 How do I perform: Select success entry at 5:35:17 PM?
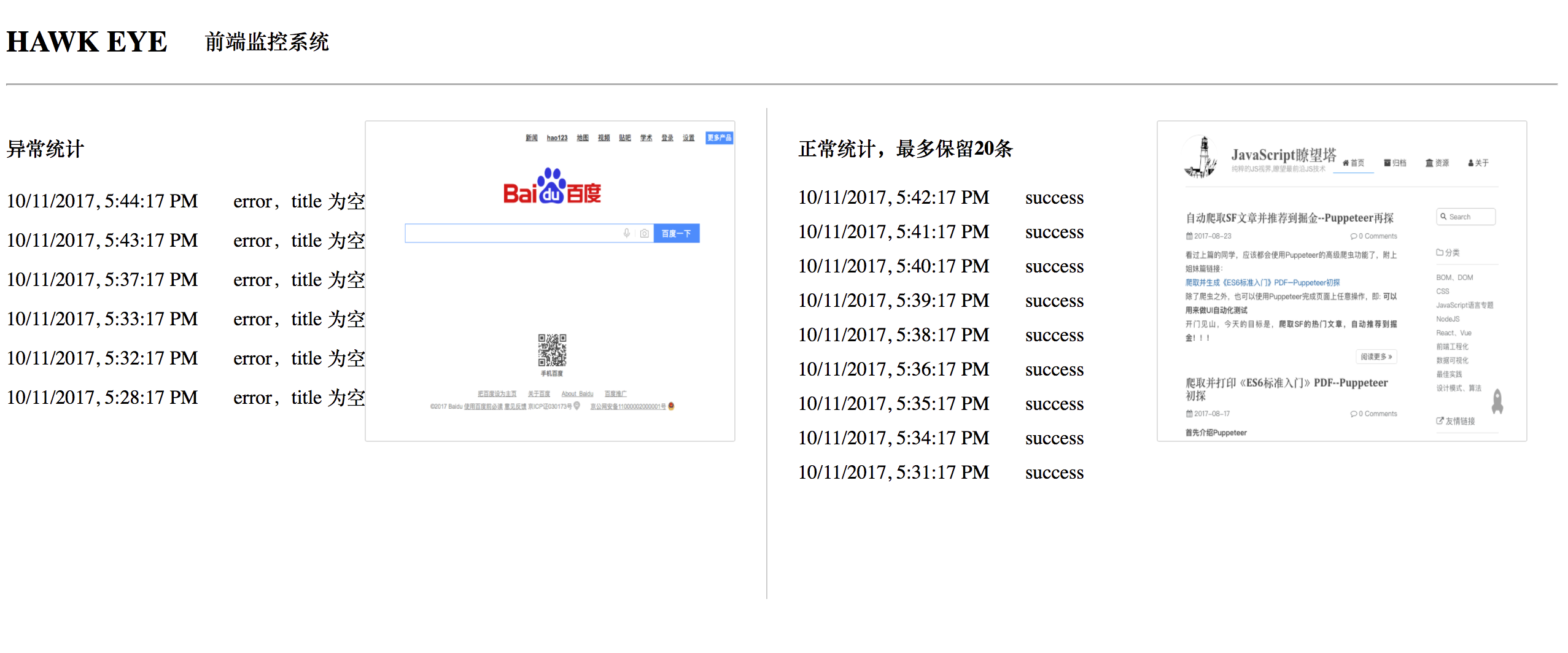[x=941, y=404]
